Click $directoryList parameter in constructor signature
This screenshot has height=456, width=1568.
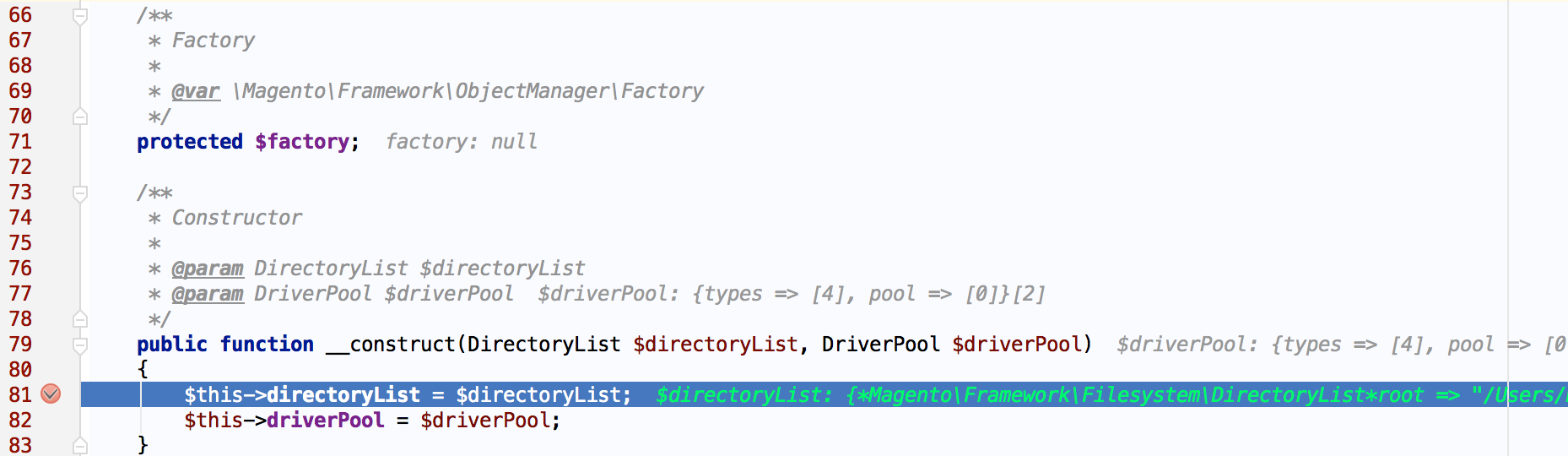(716, 345)
